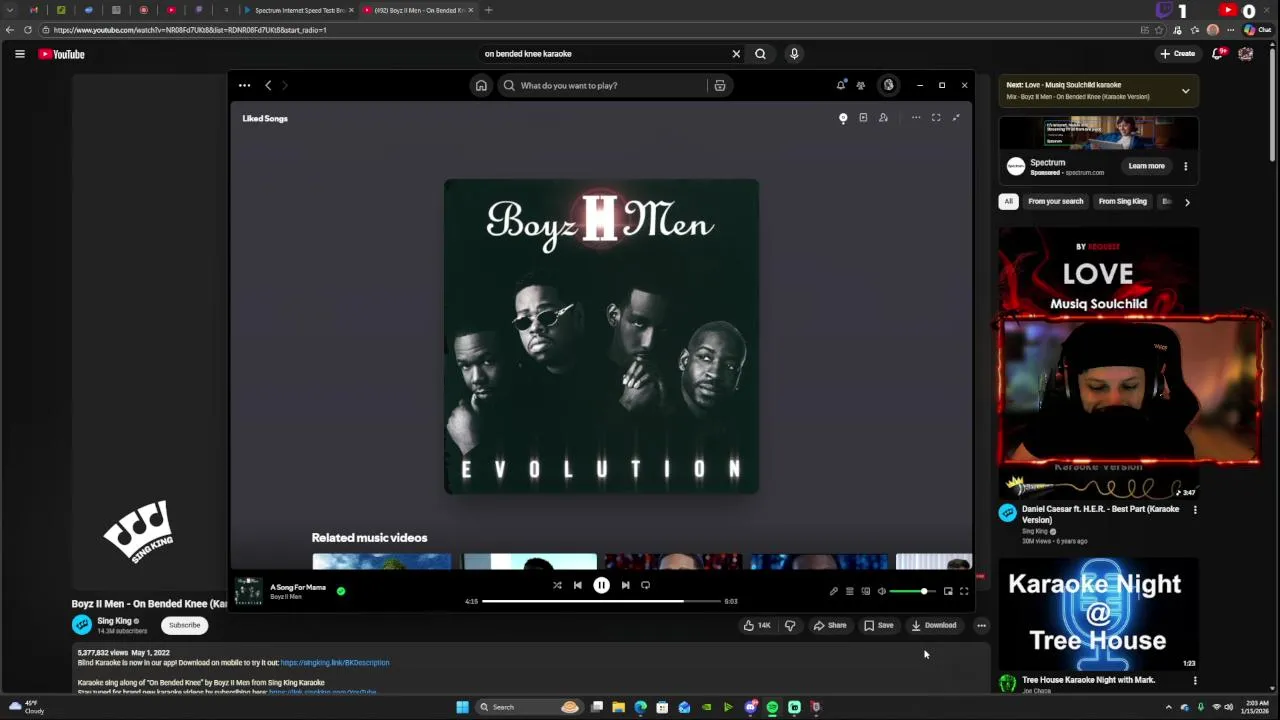The width and height of the screenshot is (1280, 720).
Task: Open Discord from Windows taskbar
Action: tap(750, 707)
